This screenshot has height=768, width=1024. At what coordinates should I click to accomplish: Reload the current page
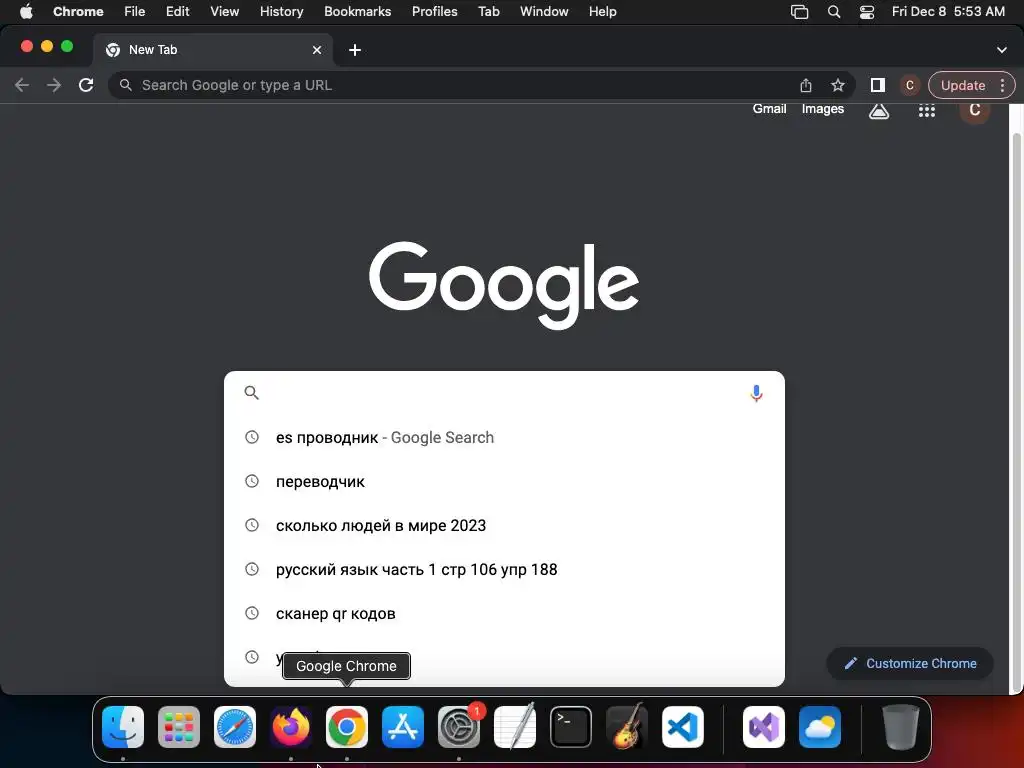pos(86,85)
